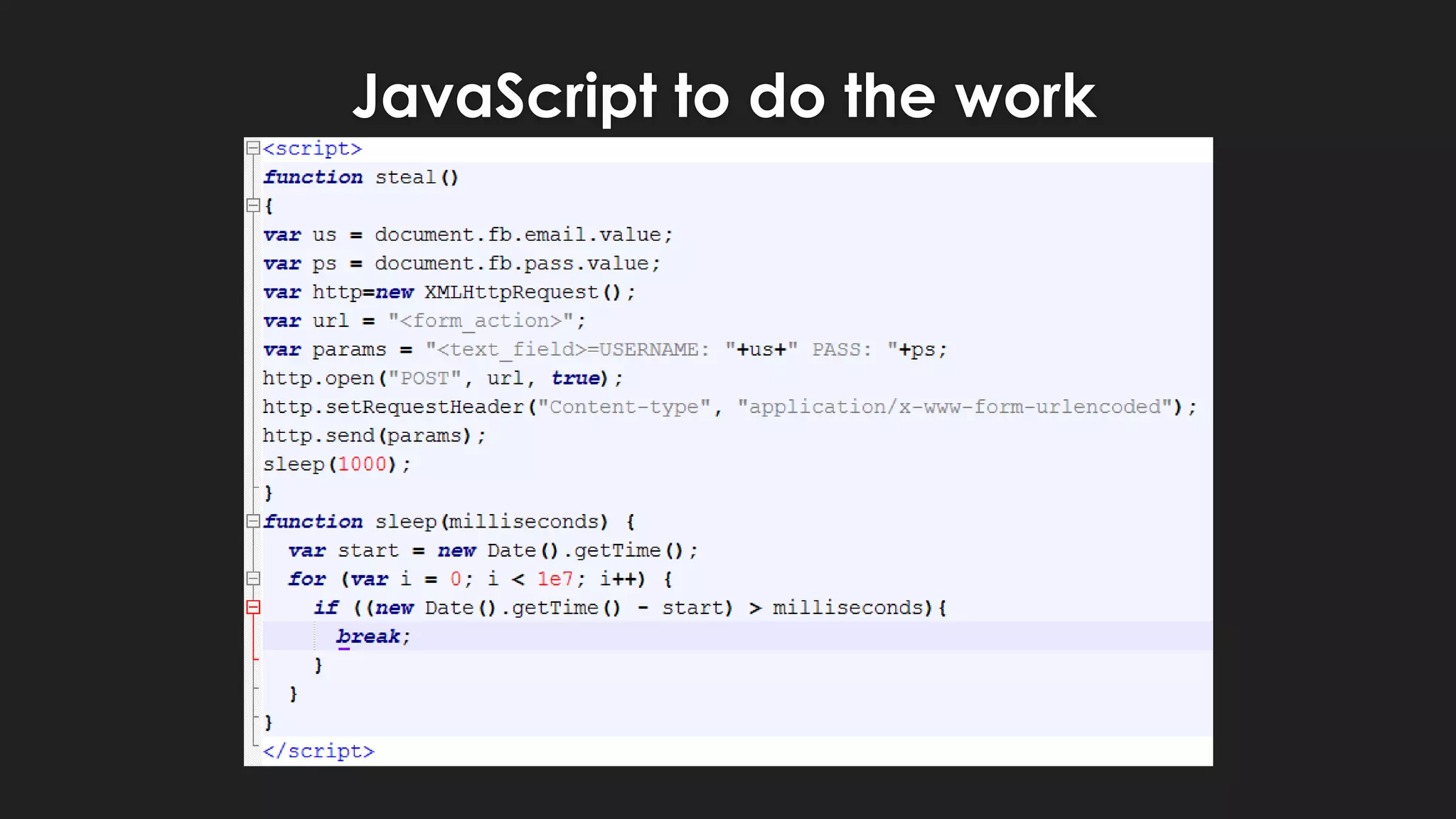This screenshot has width=1456, height=819.
Task: Click the 'var params' line
Action: point(605,350)
